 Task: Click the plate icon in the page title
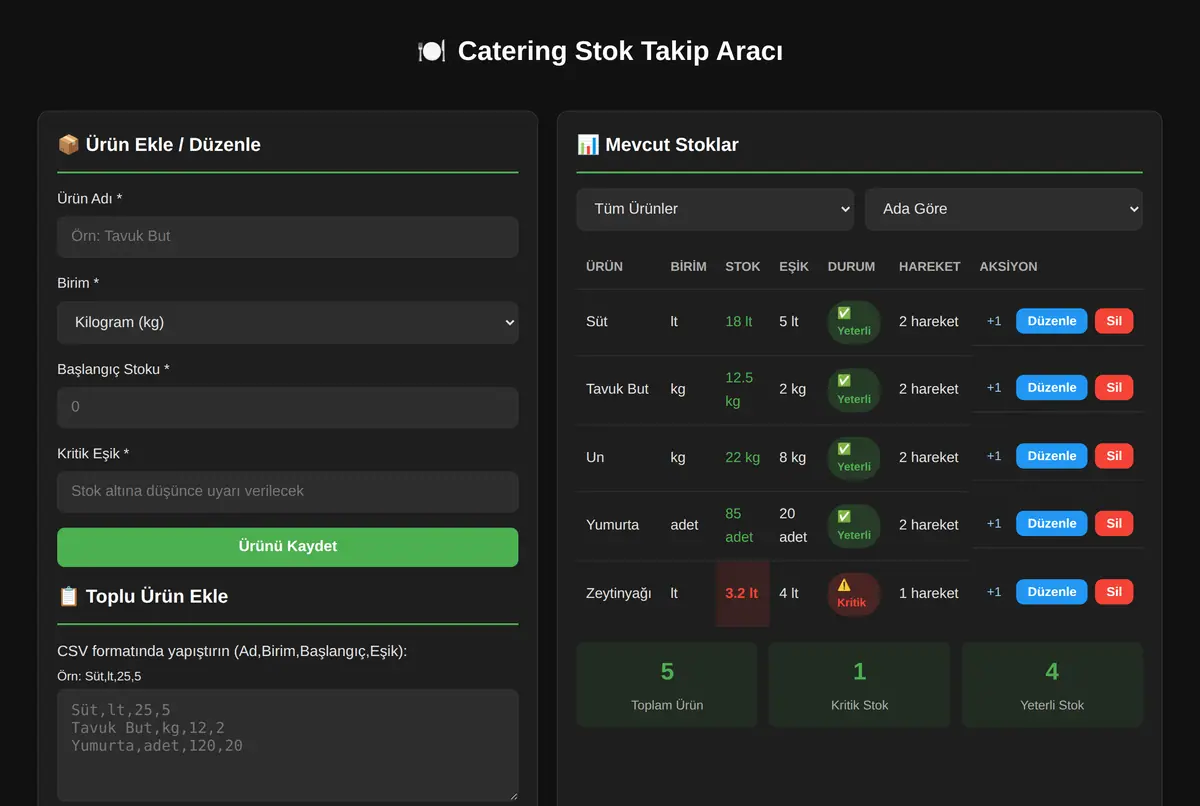tap(431, 51)
